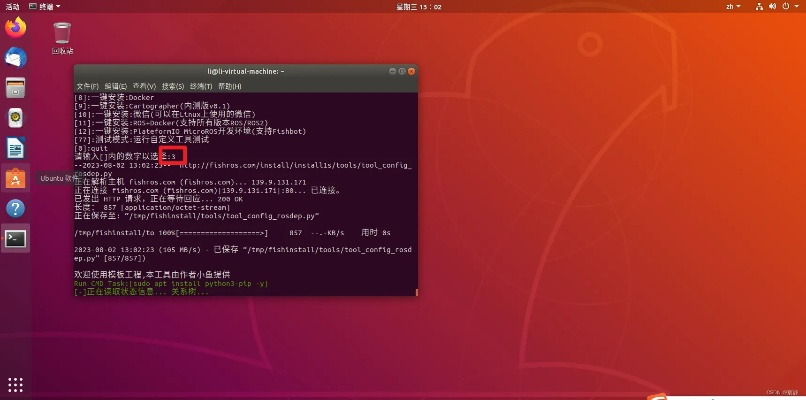
Task: Open Ubuntu Software from the dock
Action: click(15, 178)
